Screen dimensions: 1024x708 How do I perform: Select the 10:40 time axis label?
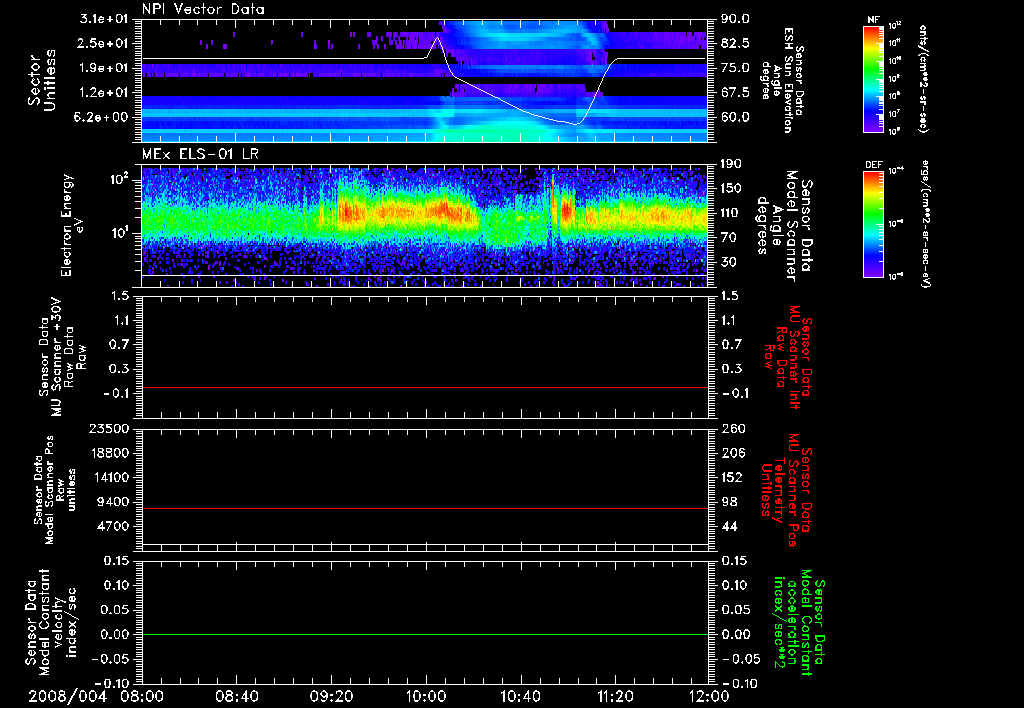[520, 695]
